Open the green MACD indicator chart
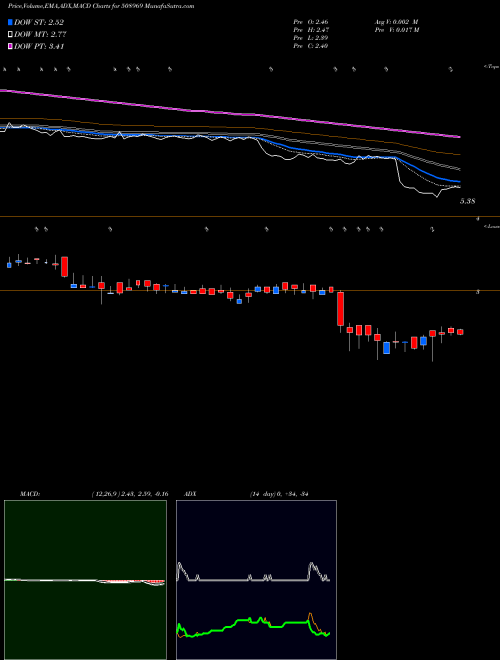 pyautogui.click(x=85, y=580)
